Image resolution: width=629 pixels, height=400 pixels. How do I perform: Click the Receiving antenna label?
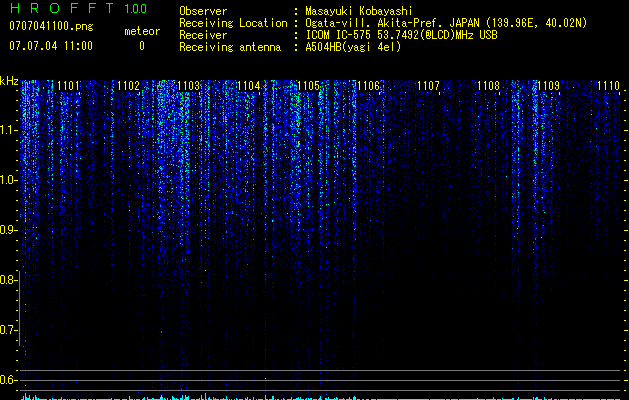pos(230,47)
